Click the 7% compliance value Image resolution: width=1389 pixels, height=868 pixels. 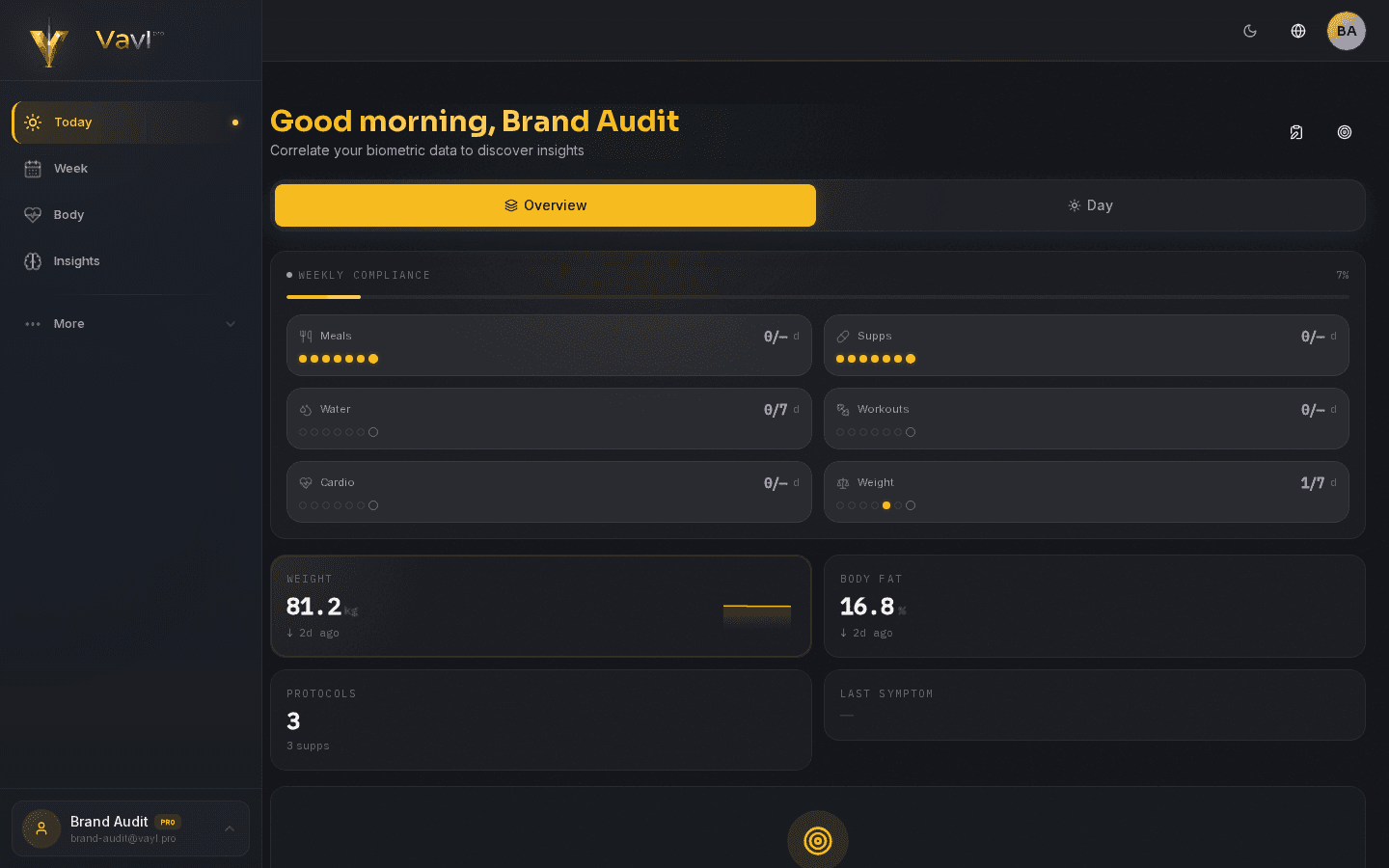tap(1343, 276)
